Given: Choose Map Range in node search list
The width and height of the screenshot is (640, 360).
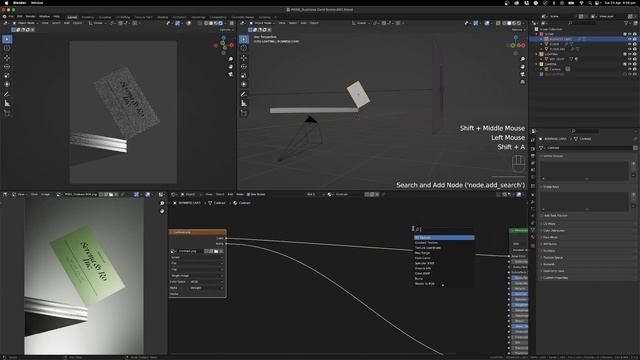Looking at the screenshot, I should click(x=444, y=253).
